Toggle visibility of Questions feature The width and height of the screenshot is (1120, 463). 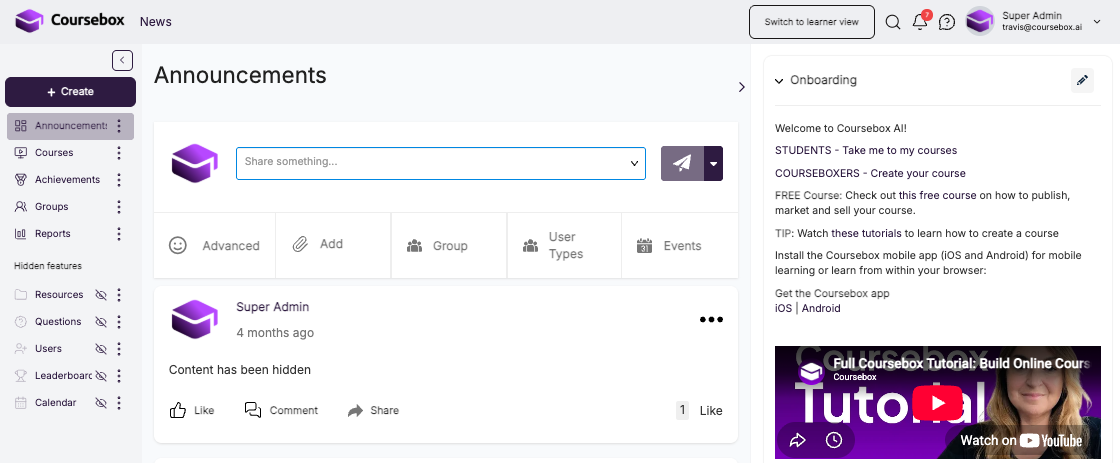101,322
